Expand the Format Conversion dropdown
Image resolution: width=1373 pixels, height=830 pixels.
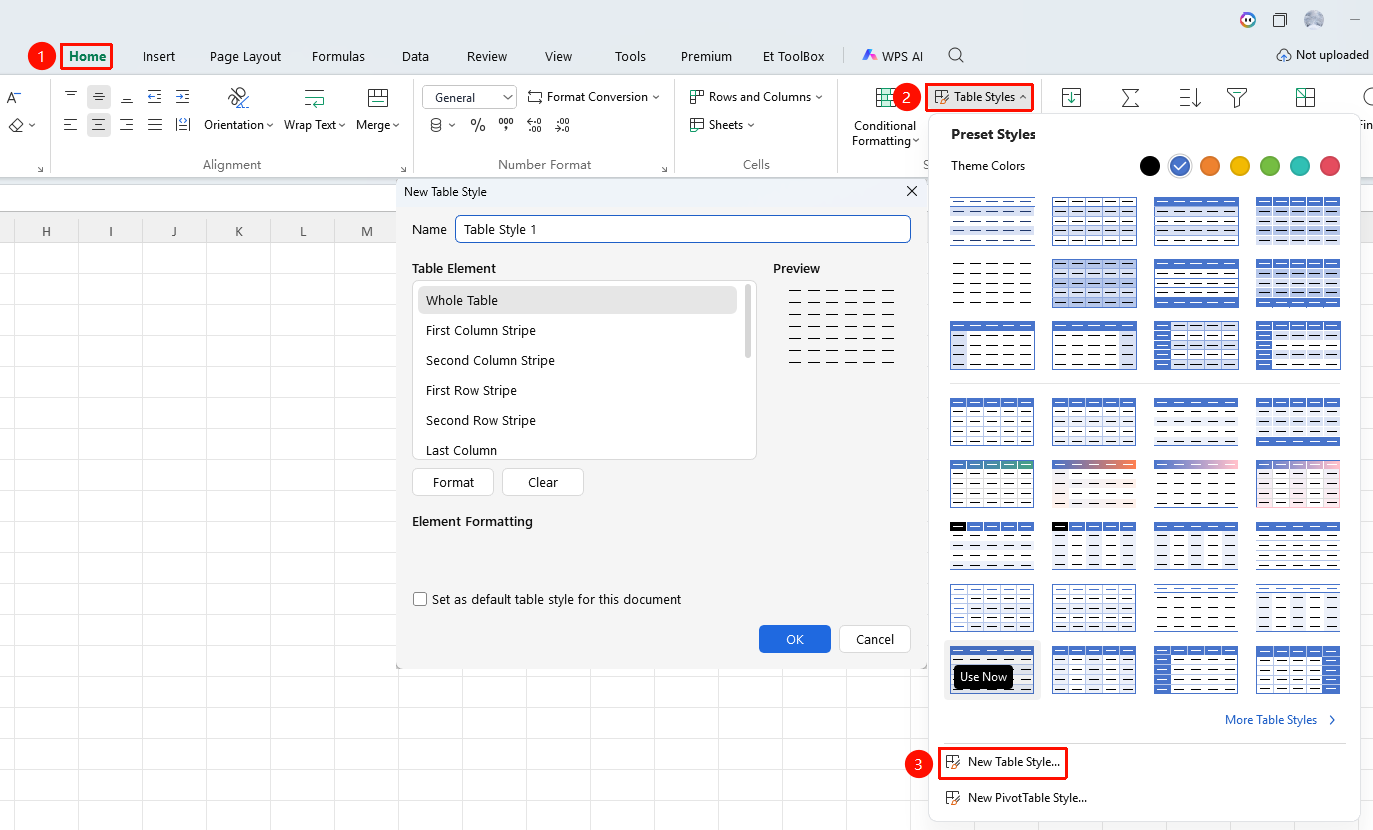(x=594, y=97)
